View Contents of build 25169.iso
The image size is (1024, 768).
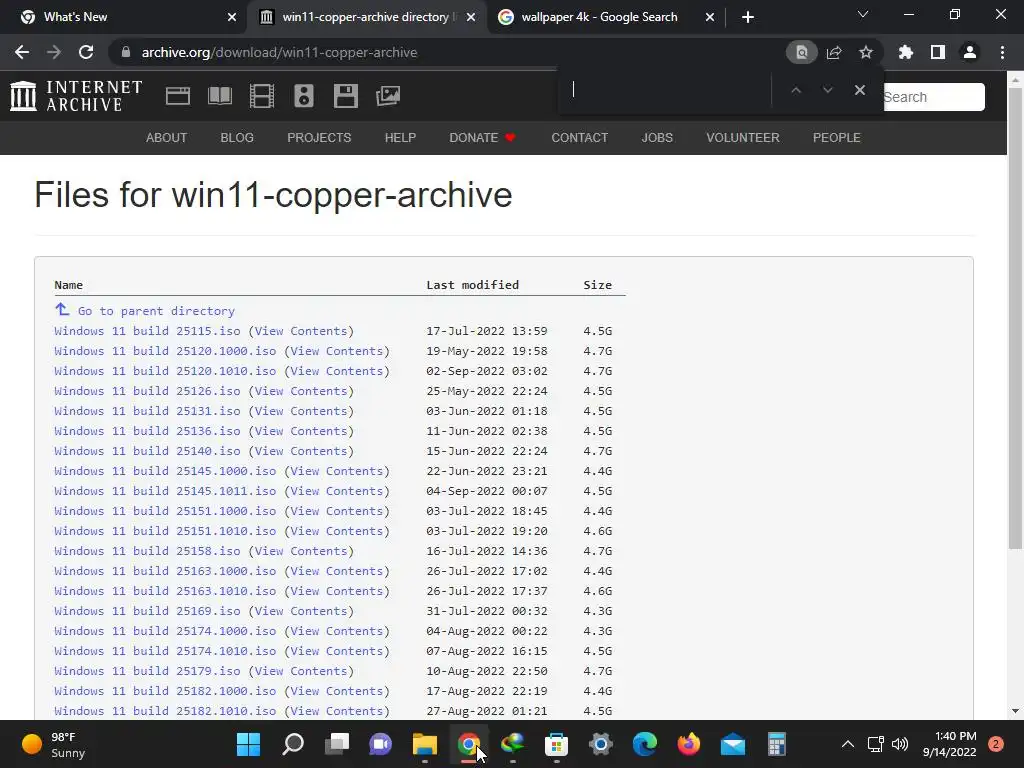coord(301,611)
